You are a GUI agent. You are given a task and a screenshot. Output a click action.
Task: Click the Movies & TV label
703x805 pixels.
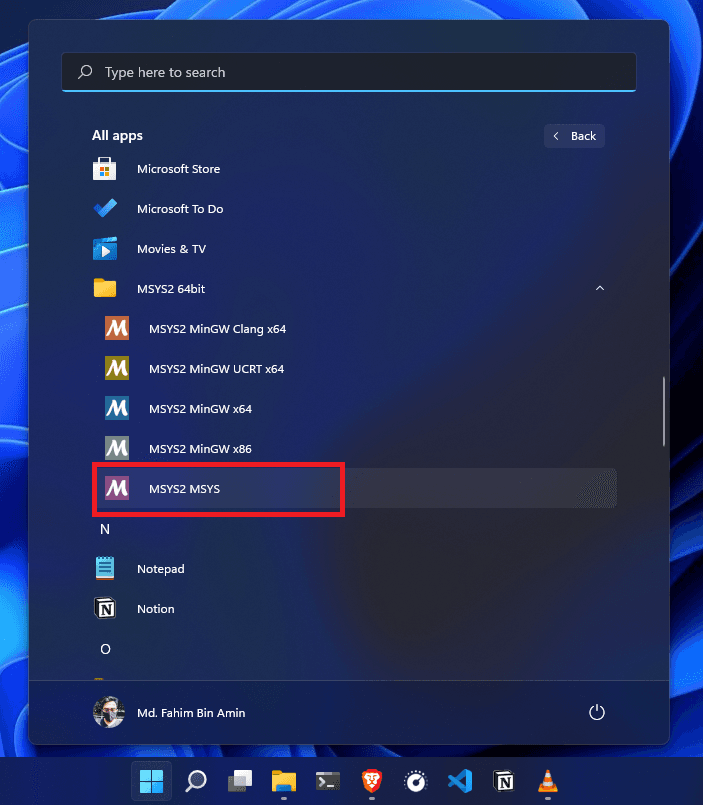coord(171,249)
